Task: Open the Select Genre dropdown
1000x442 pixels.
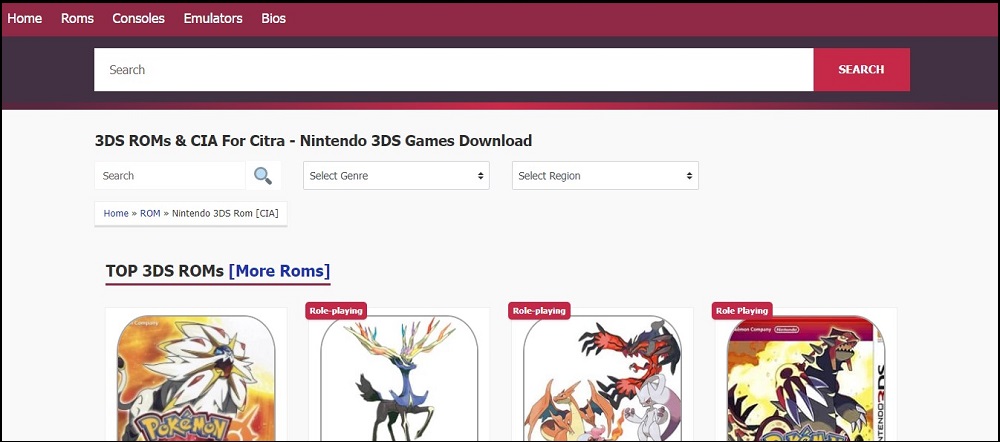Action: click(x=396, y=175)
